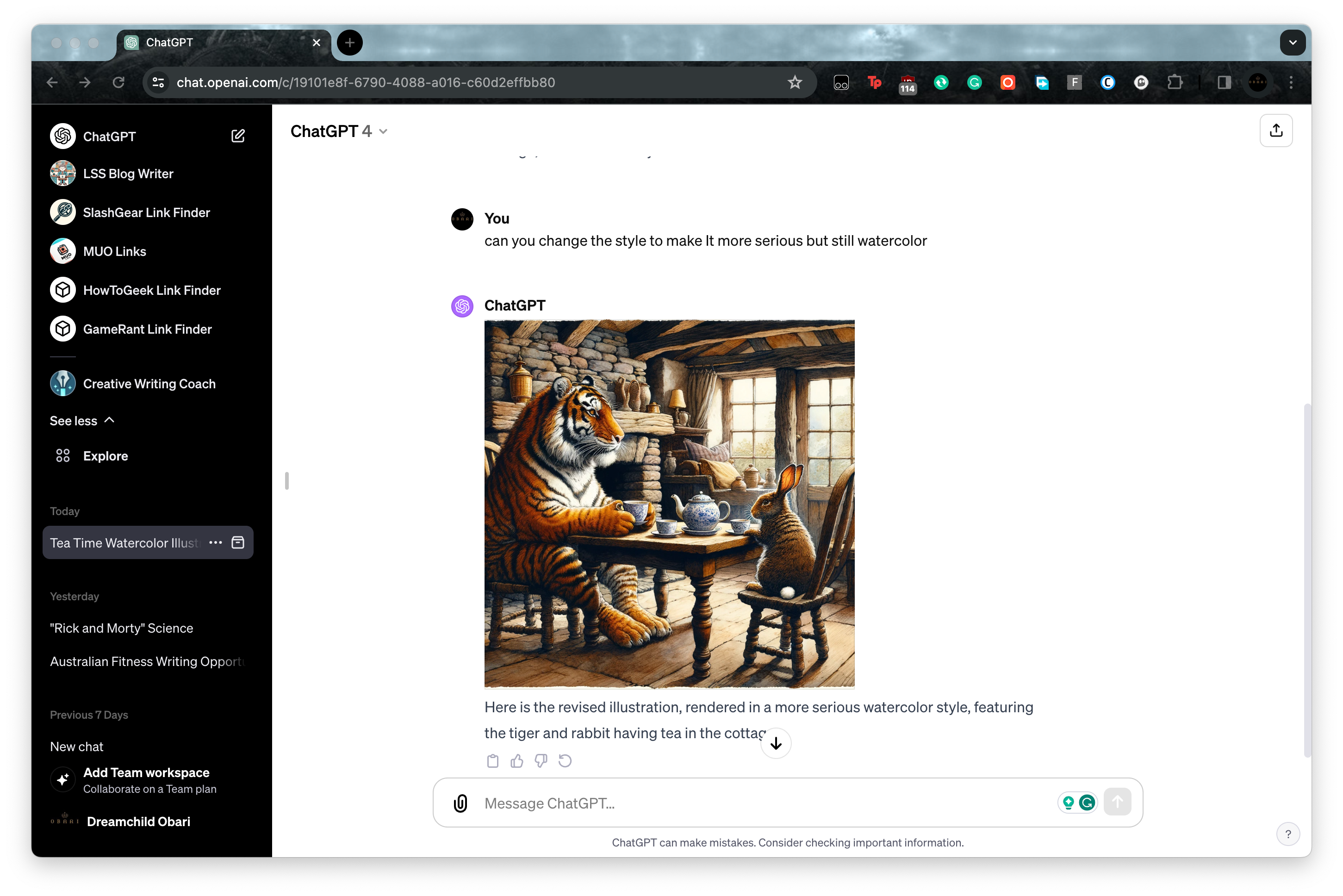Open the browser extensions puzzle icon
This screenshot has height=896, width=1343.
(x=1174, y=82)
